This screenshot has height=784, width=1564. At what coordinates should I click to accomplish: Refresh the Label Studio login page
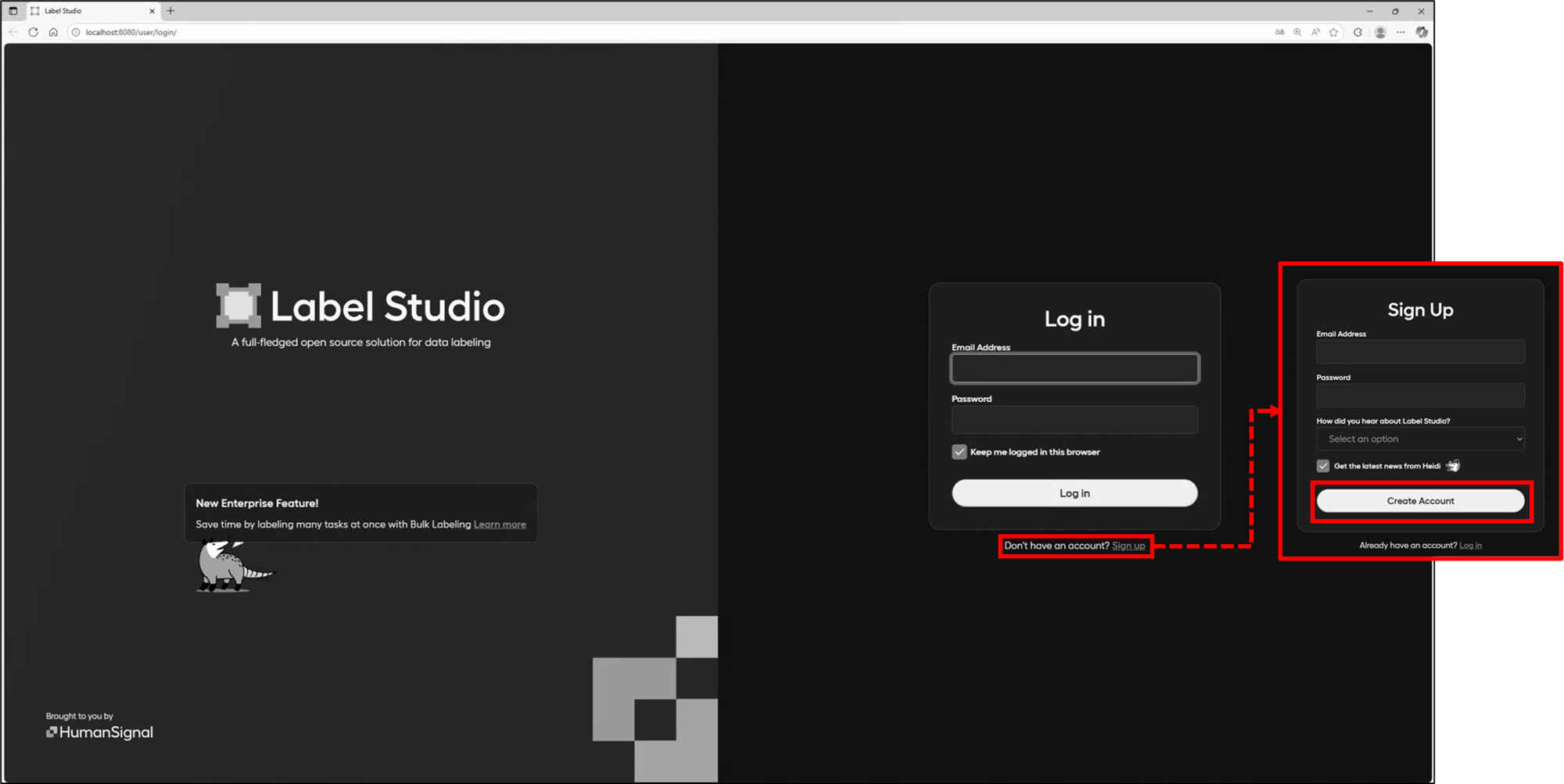[33, 32]
